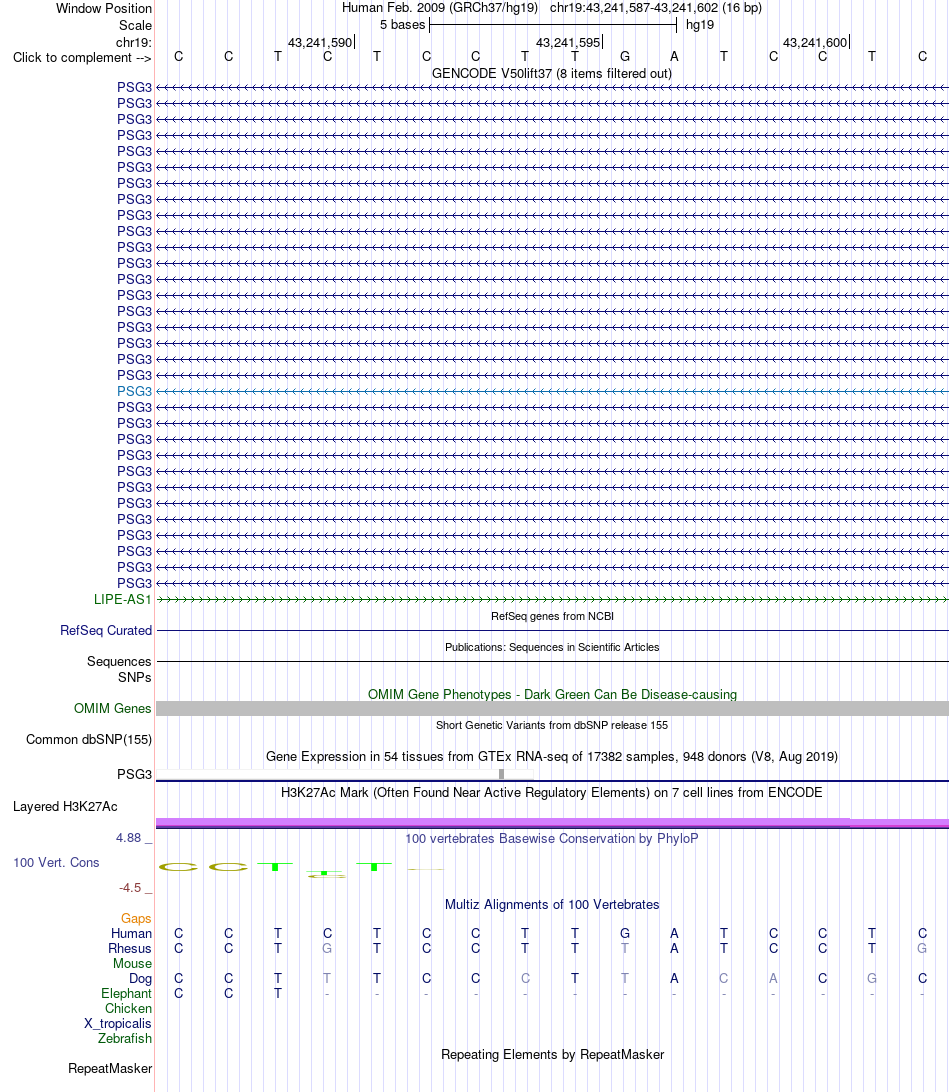Click the purple Layered H3K27Ac signal bar

552,823
